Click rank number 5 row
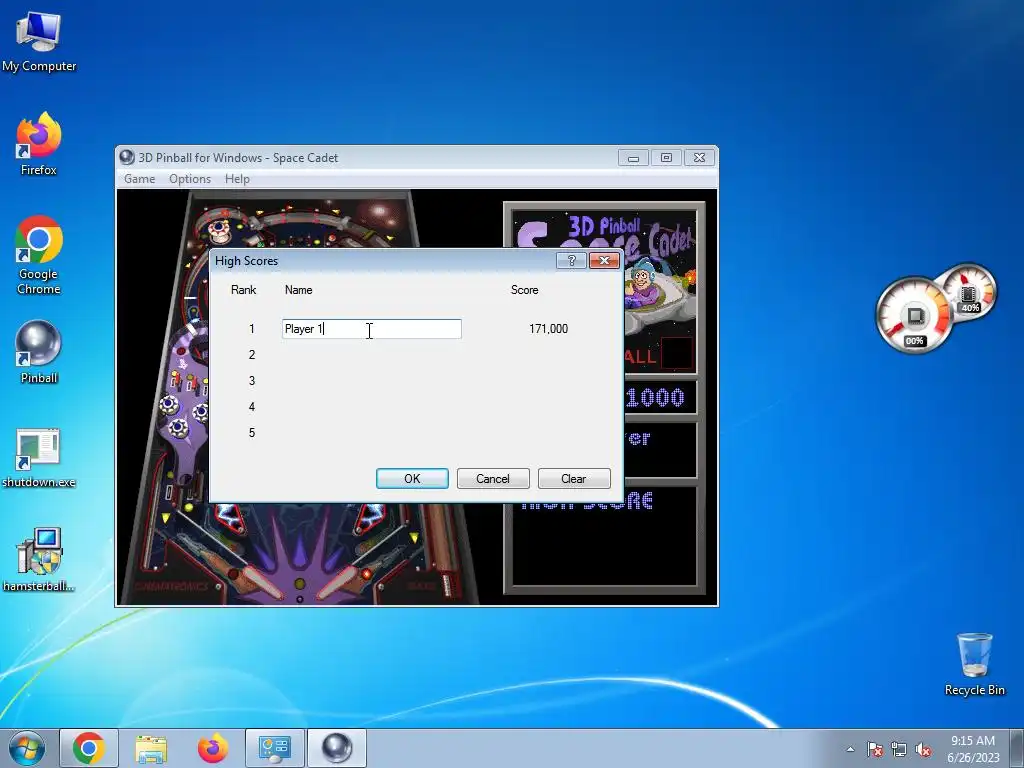This screenshot has width=1024, height=768. tap(252, 433)
